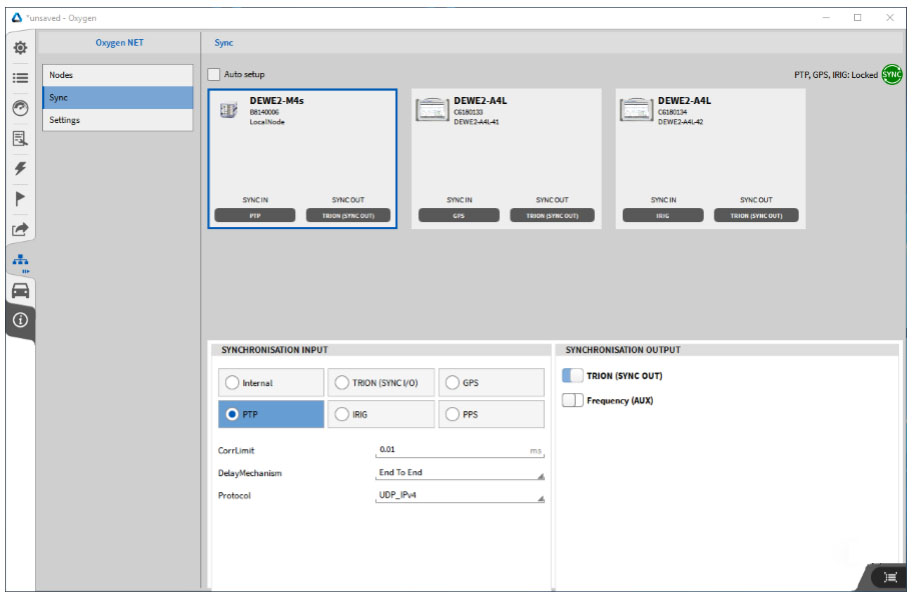Image resolution: width=912 pixels, height=595 pixels.
Task: Toggle the Frequency (AUX) output switch
Action: click(572, 401)
